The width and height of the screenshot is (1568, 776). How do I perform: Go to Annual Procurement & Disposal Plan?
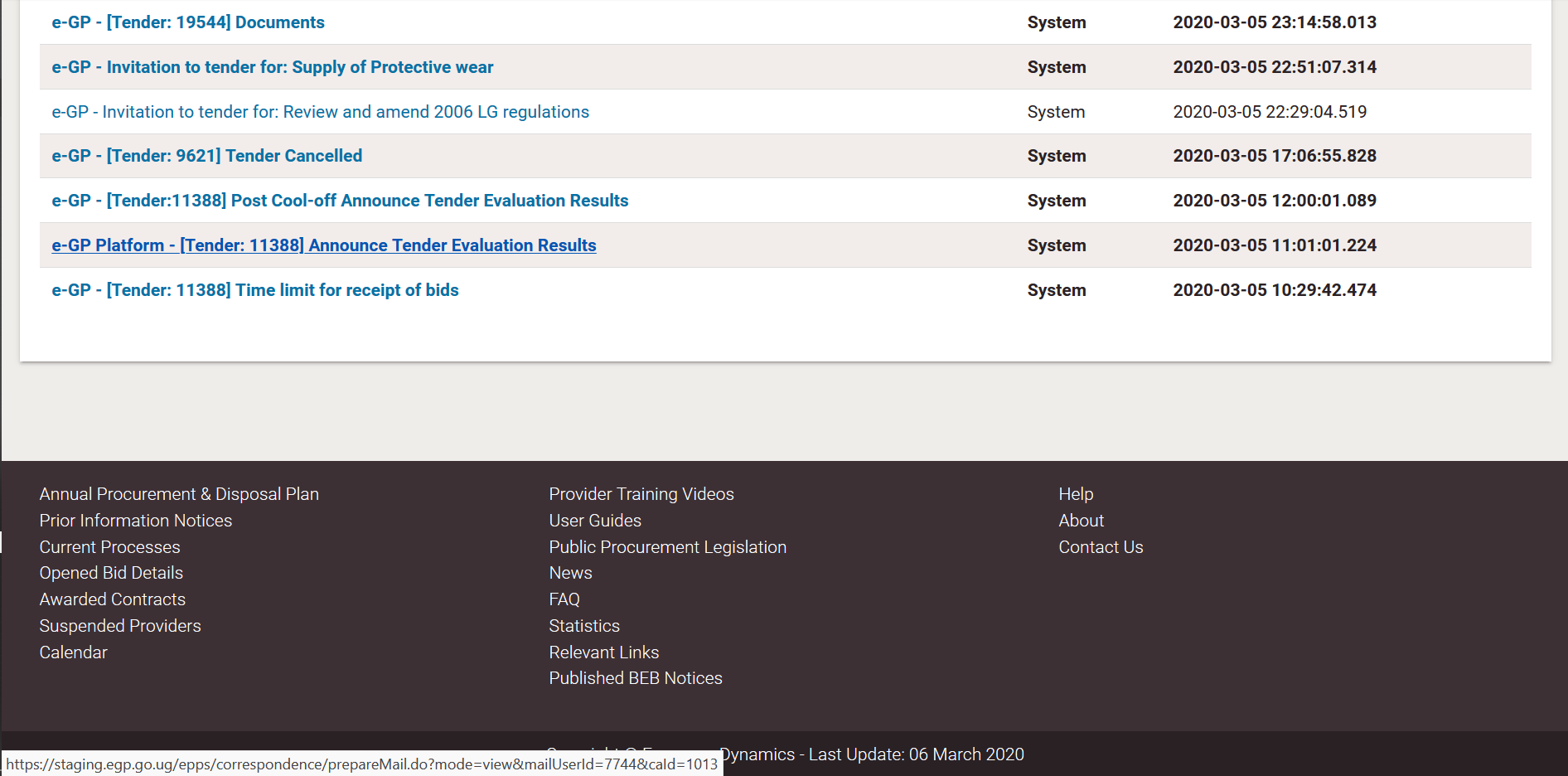pyautogui.click(x=179, y=494)
